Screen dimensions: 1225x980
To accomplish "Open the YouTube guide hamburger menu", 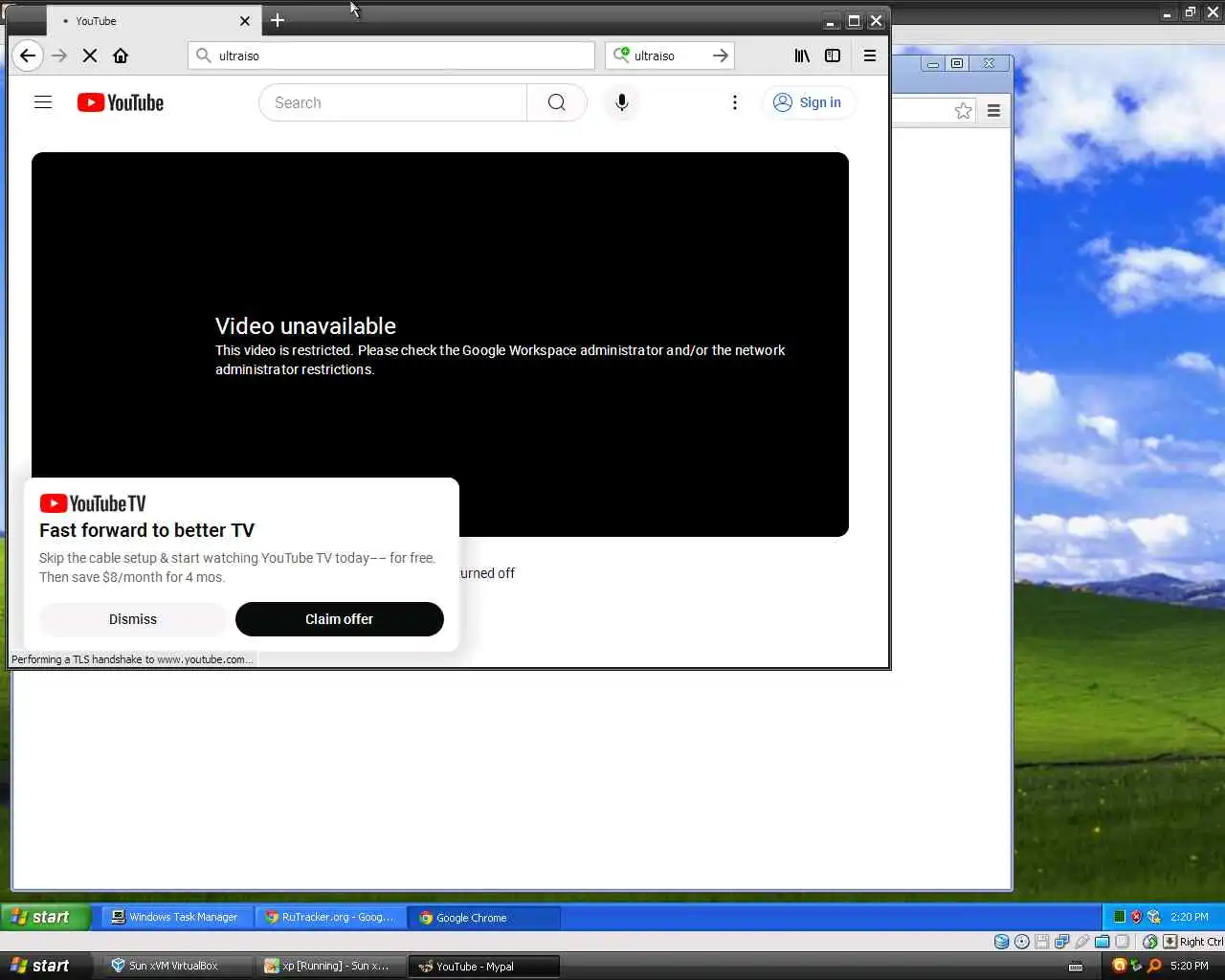I will click(x=43, y=102).
